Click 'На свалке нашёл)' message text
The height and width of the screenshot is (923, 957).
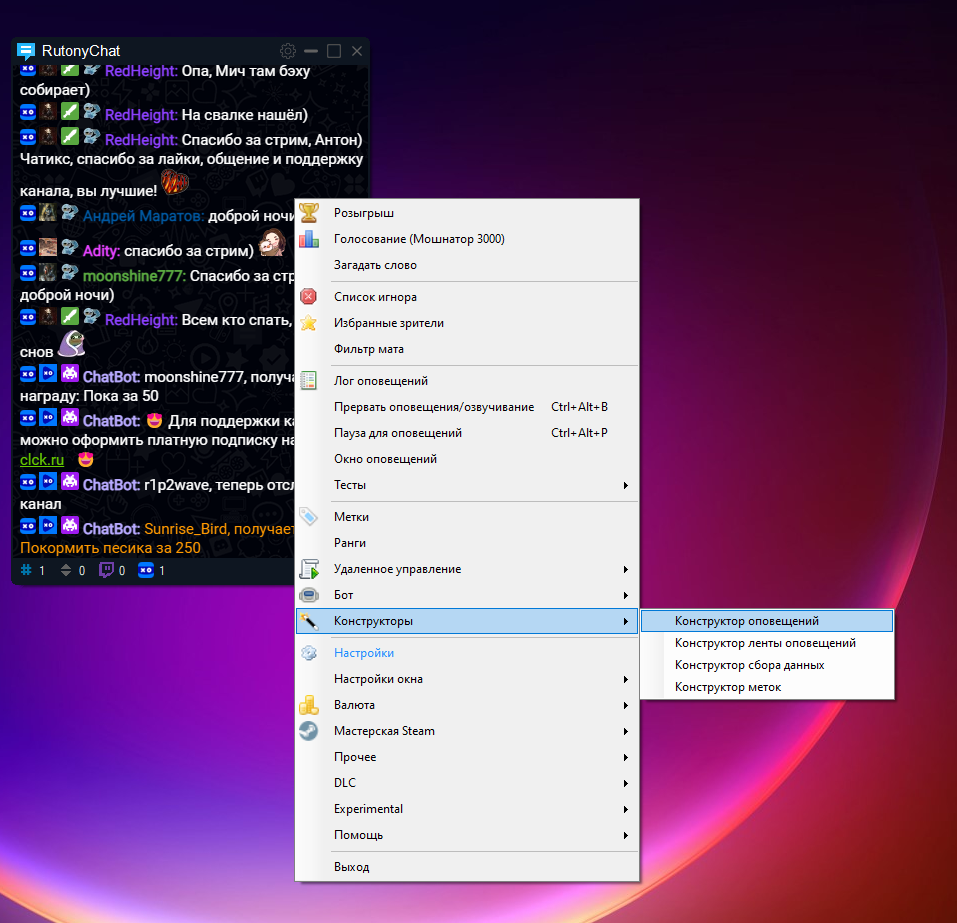[x=245, y=115]
